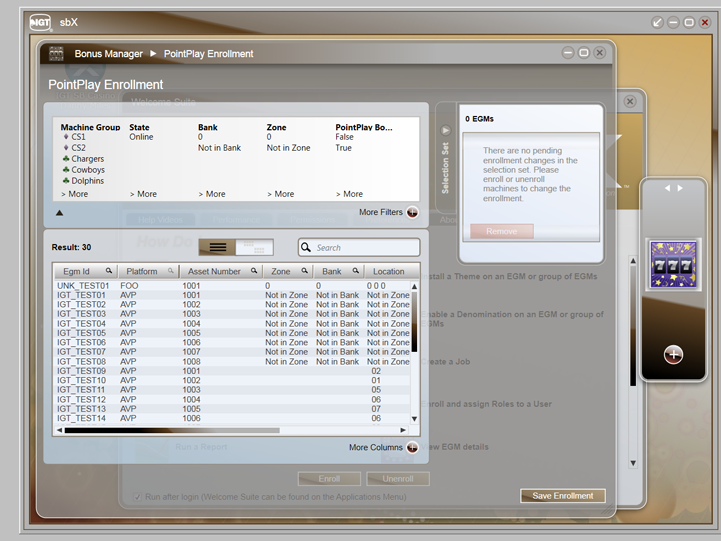Filter by Egm Id column magnifier icon
The image size is (721, 541).
109,271
